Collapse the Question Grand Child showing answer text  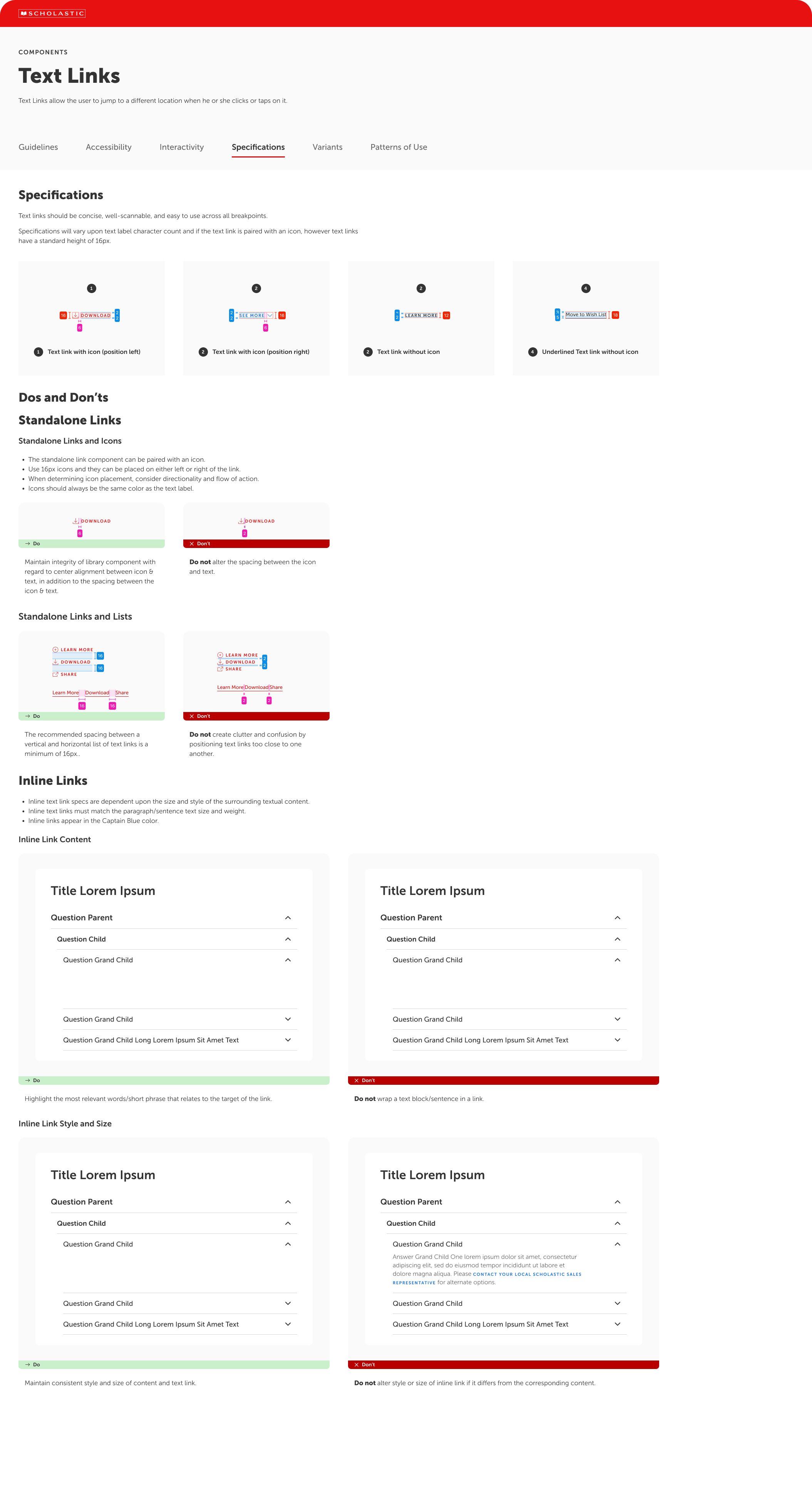pos(617,1245)
